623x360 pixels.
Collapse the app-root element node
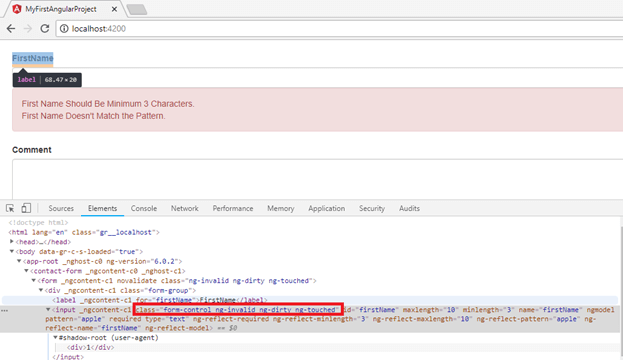[x=19, y=261]
